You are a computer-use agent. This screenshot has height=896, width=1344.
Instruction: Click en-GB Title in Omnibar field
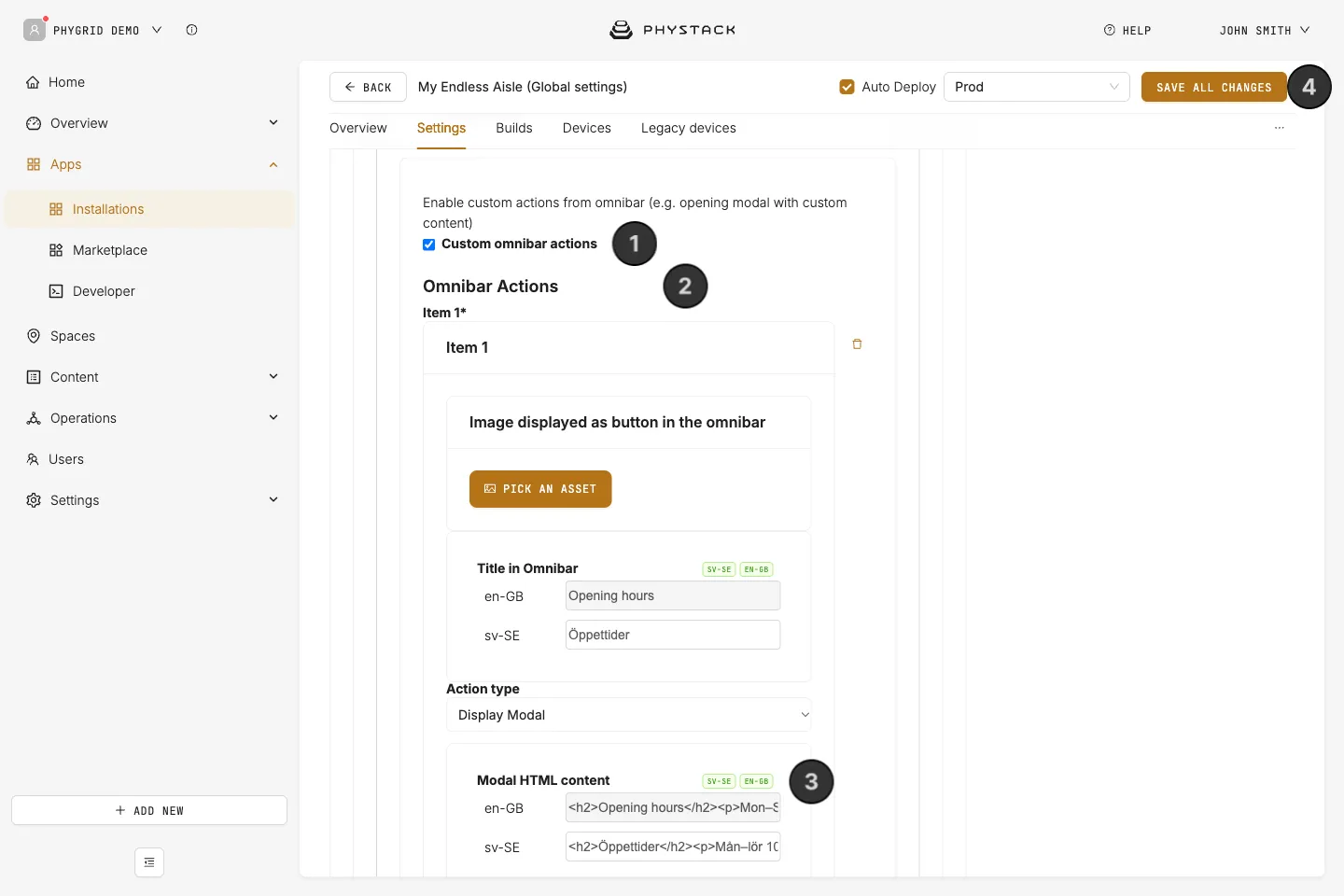coord(673,595)
